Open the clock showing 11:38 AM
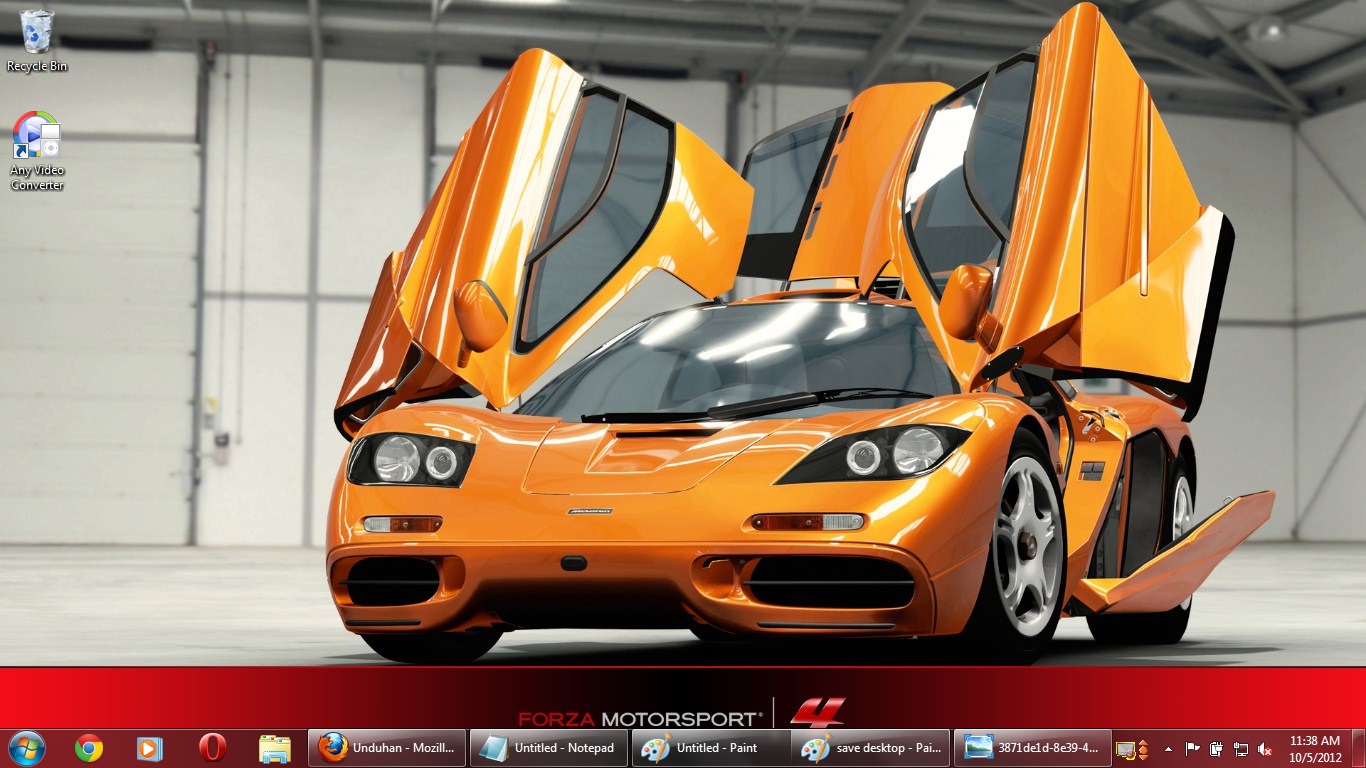 tap(1315, 749)
